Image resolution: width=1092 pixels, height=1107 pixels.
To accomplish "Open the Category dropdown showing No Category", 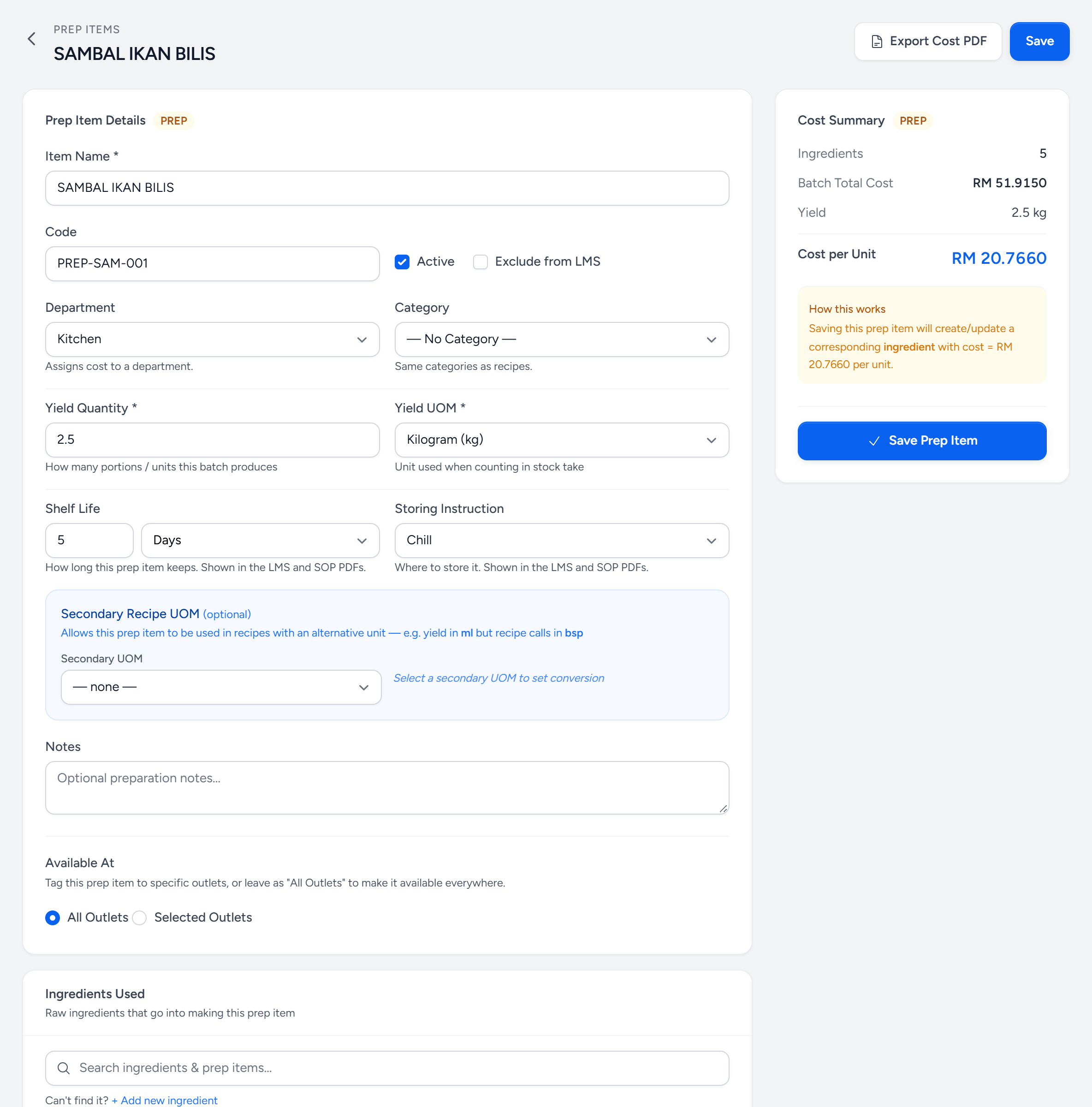I will (x=562, y=339).
